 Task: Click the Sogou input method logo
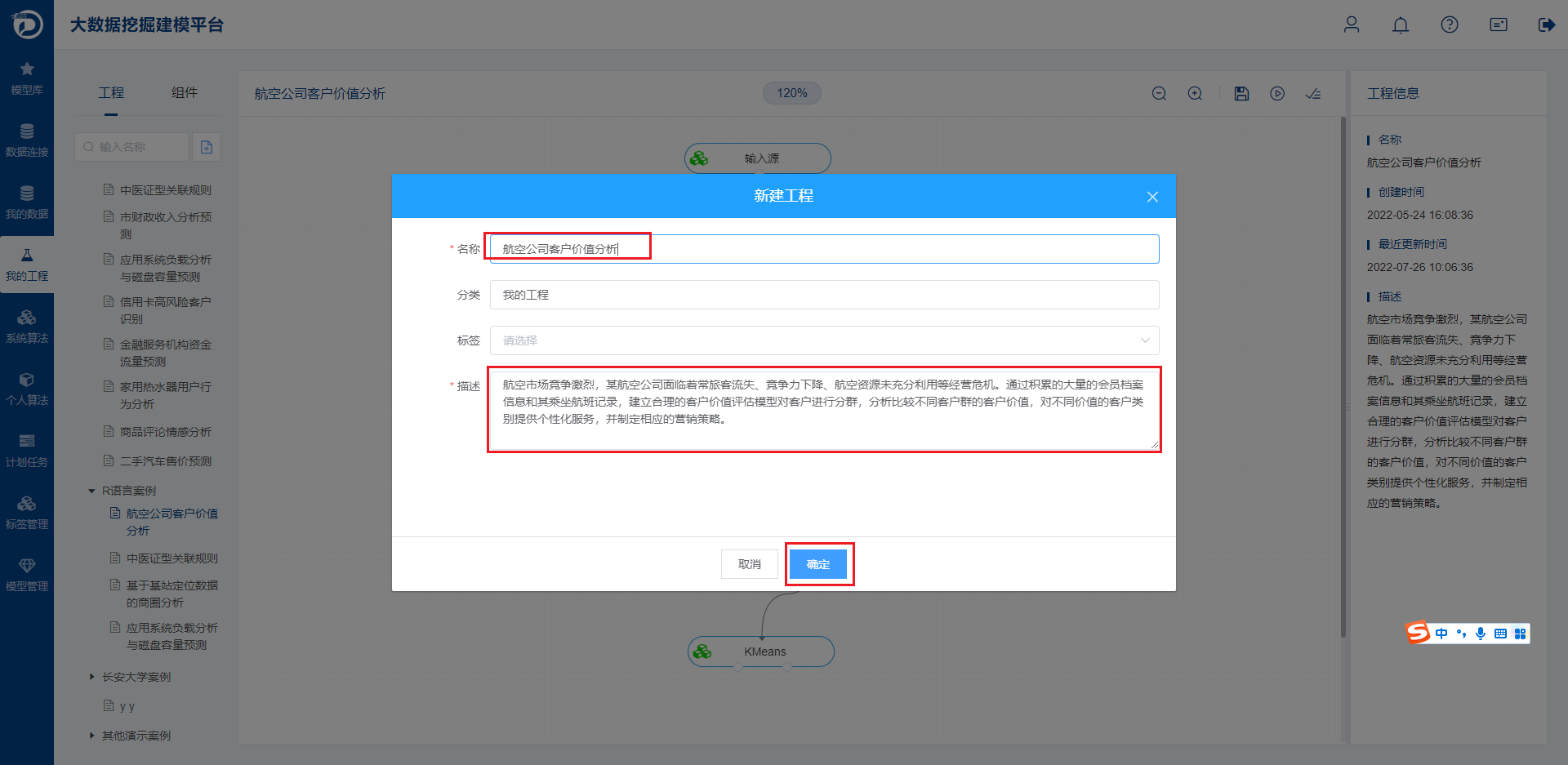click(1418, 633)
